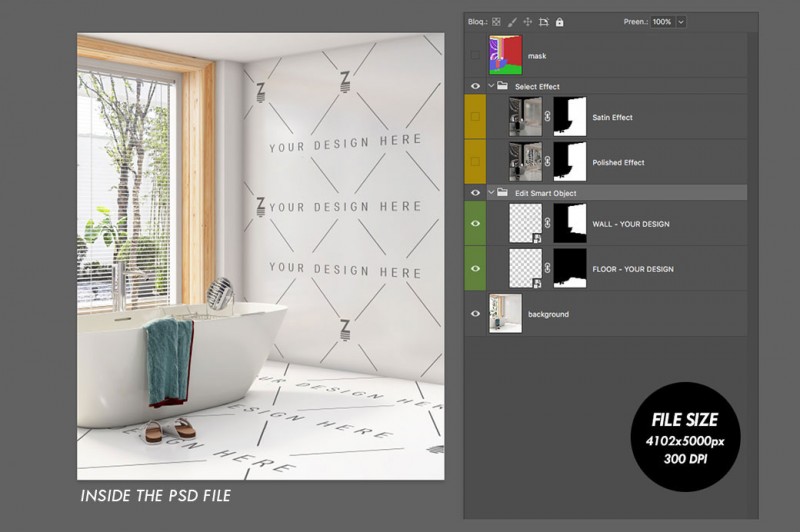Hide the WALL - YOUR DESIGN layer
The height and width of the screenshot is (532, 800).
pos(475,224)
